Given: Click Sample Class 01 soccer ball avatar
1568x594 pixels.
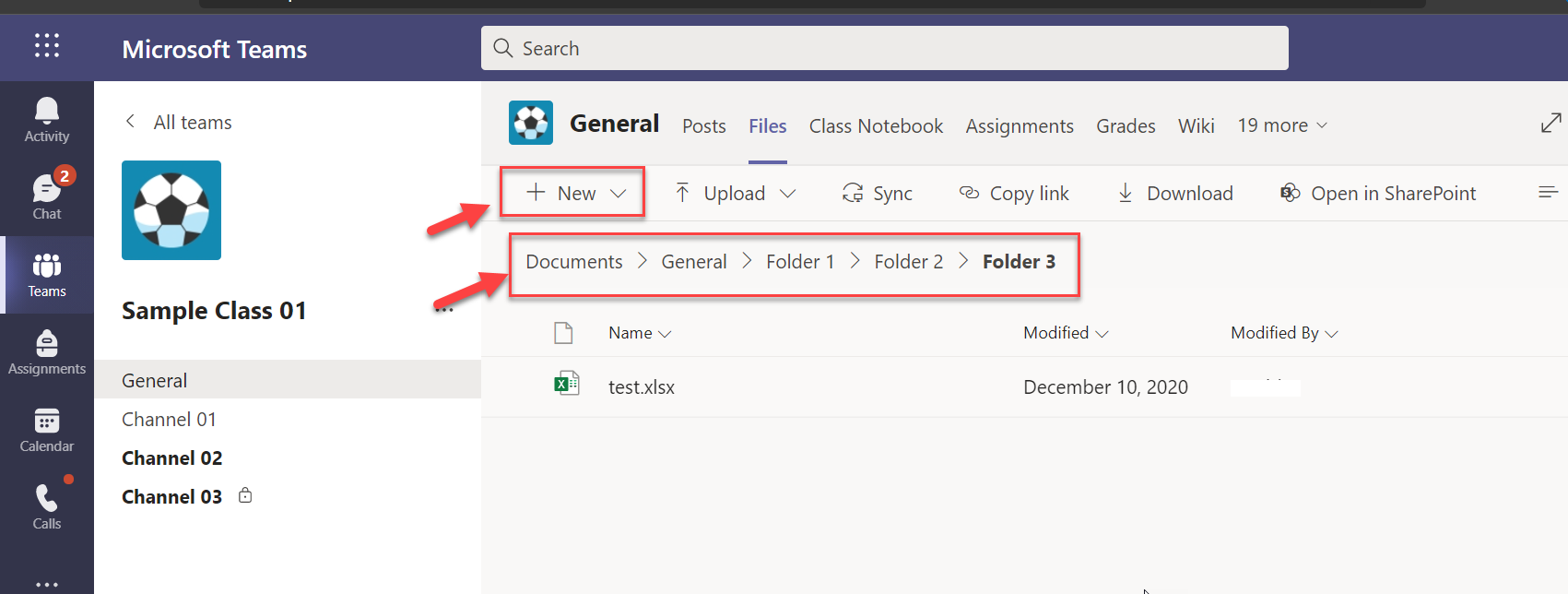Looking at the screenshot, I should click(171, 210).
